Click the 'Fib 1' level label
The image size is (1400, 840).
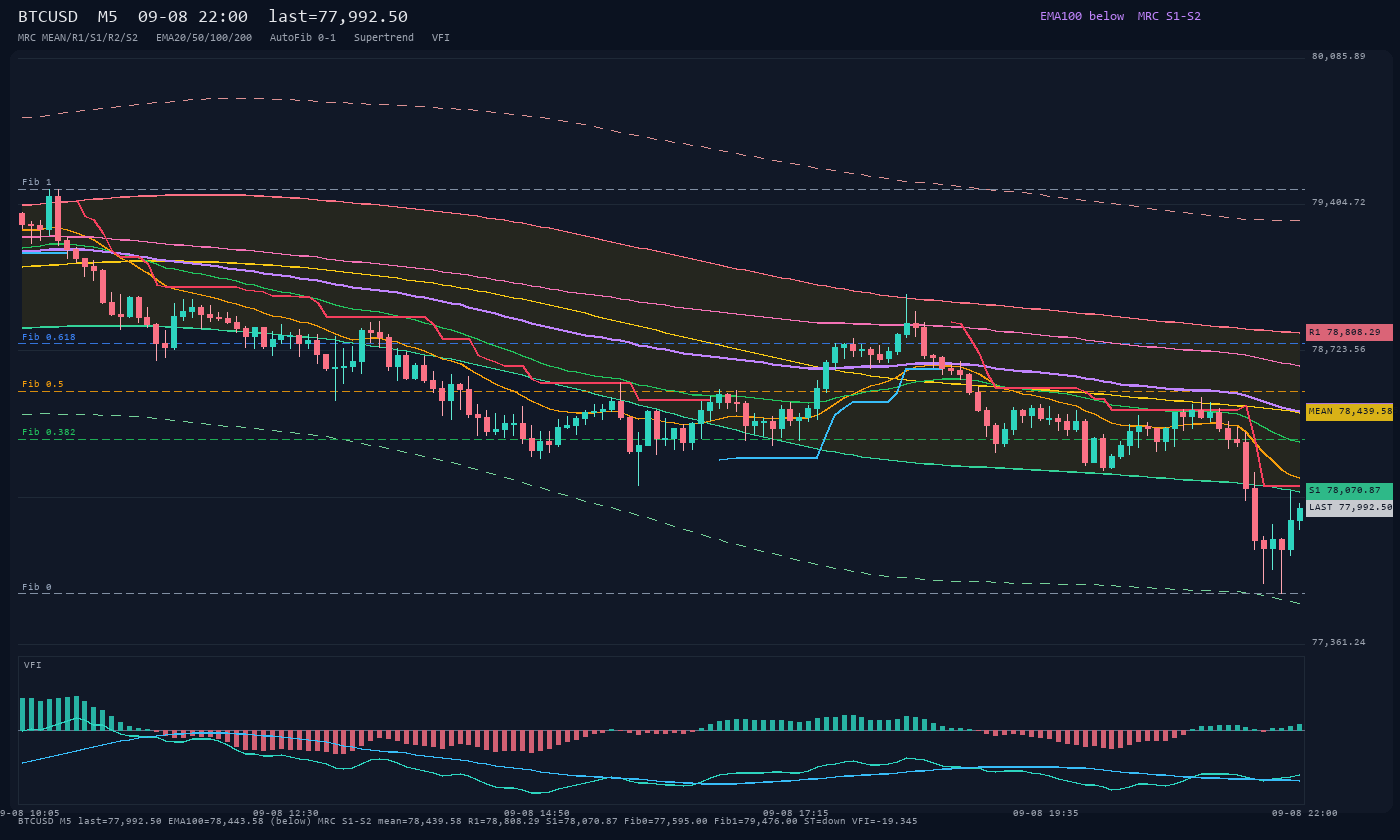pos(37,182)
